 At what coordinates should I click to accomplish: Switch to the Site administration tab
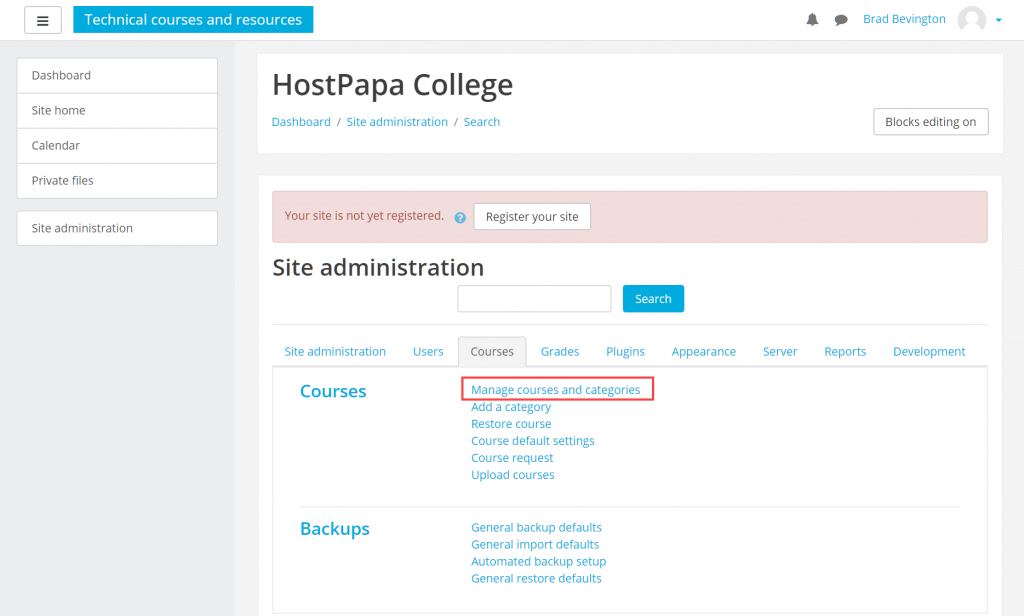pyautogui.click(x=335, y=351)
